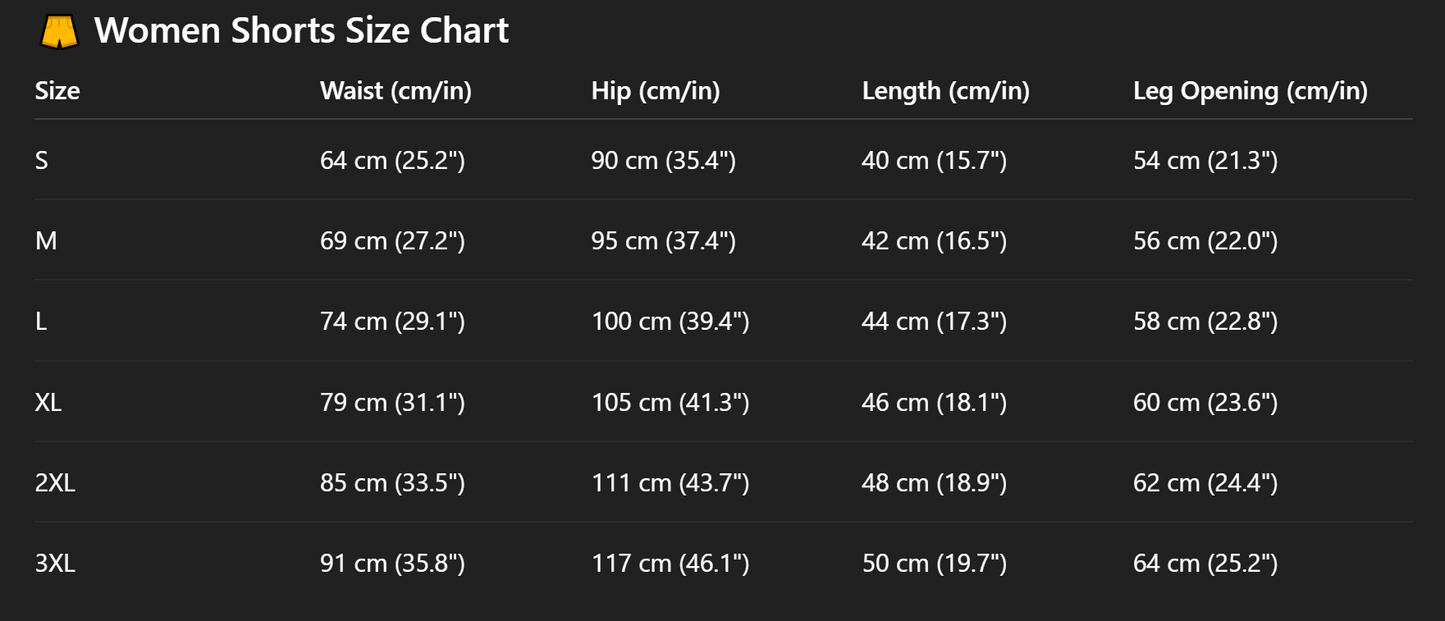
Task: Click the 44 cm (17.3") length cell
Action: [934, 321]
